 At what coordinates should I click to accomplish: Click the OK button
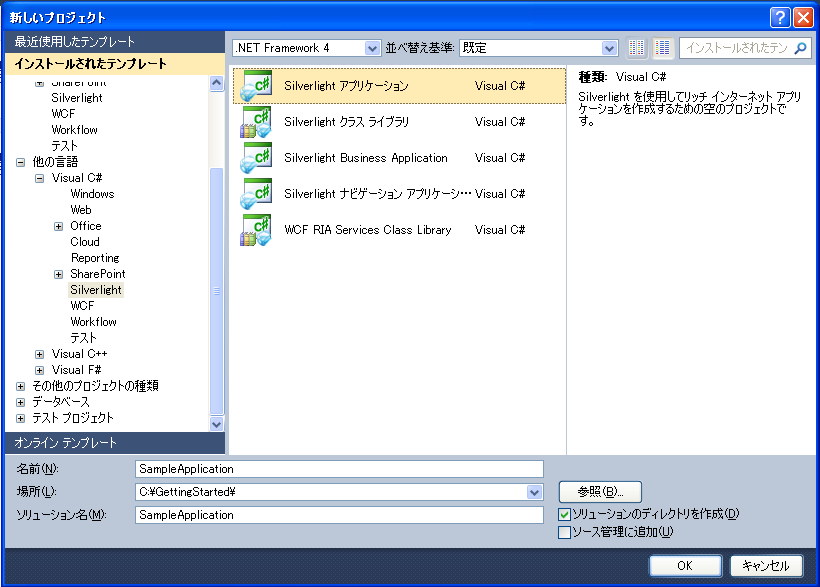tap(685, 566)
